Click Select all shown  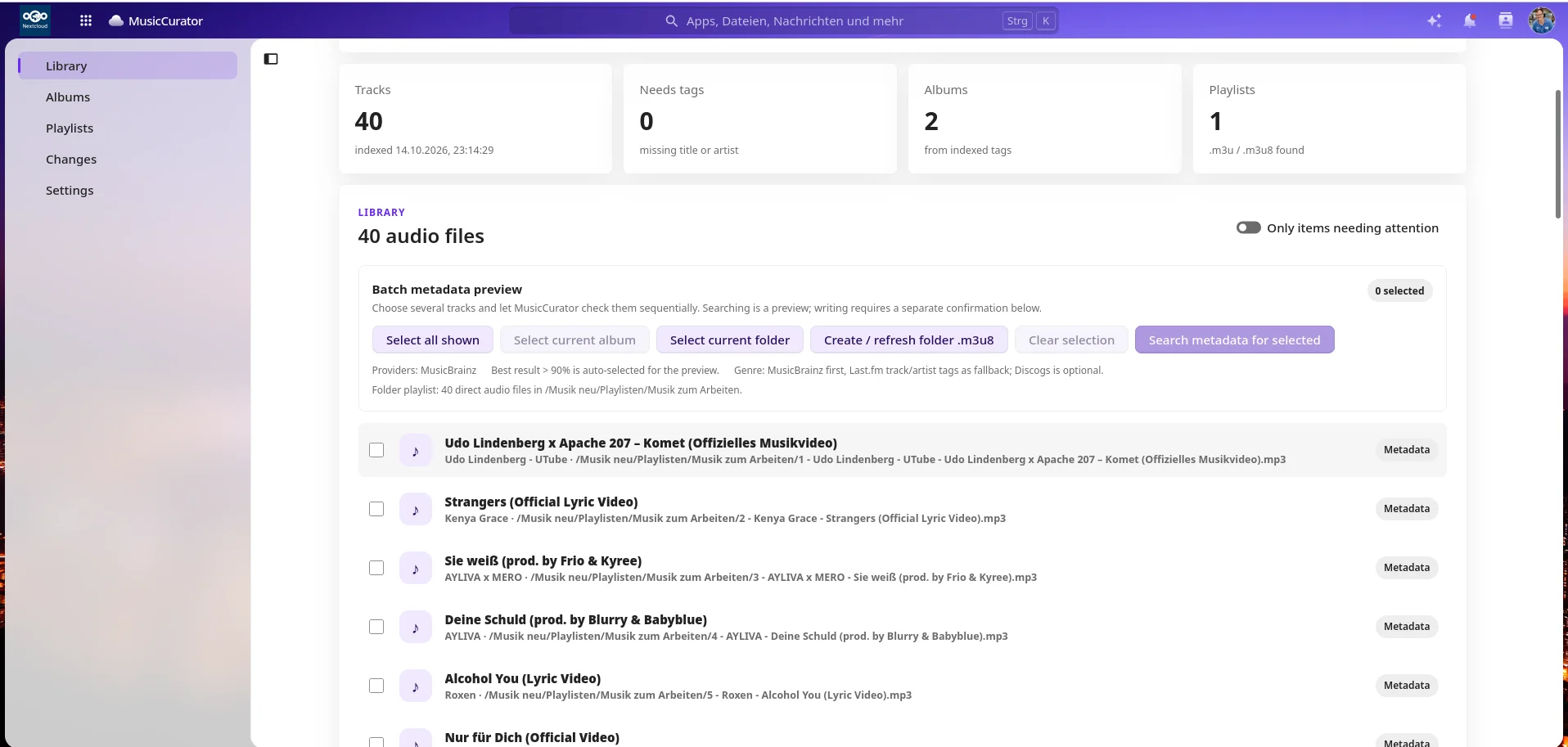[433, 340]
